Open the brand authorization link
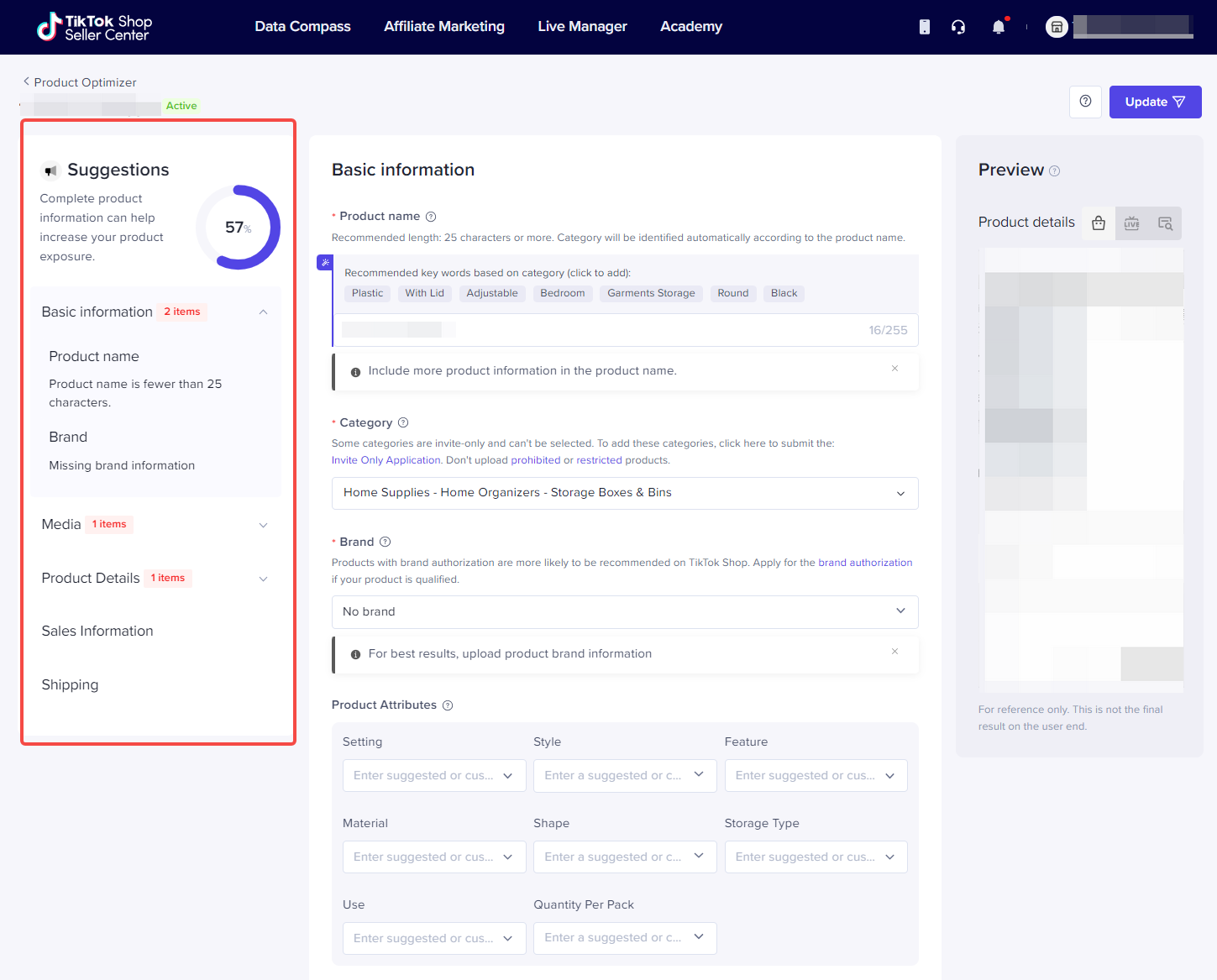The height and width of the screenshot is (980, 1217). (x=865, y=563)
